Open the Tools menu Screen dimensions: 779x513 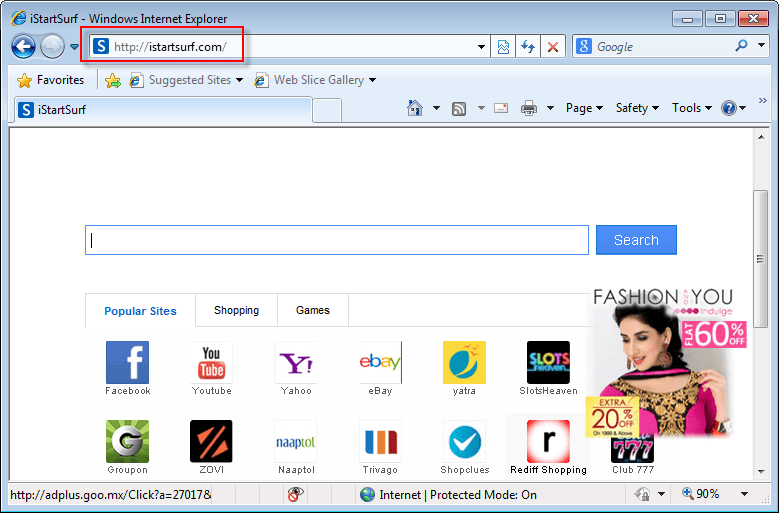point(692,108)
